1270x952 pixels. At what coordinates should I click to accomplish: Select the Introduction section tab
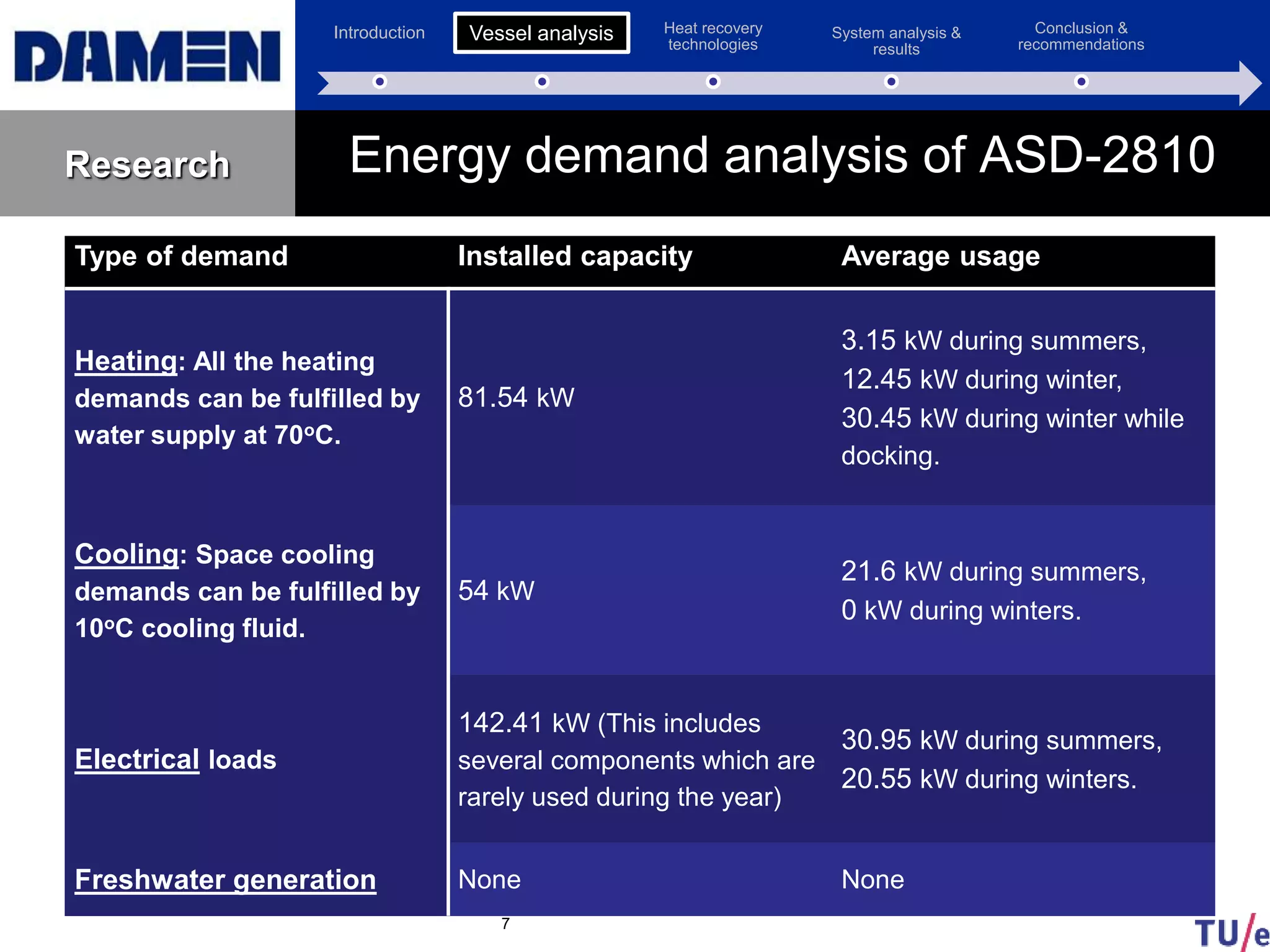379,32
